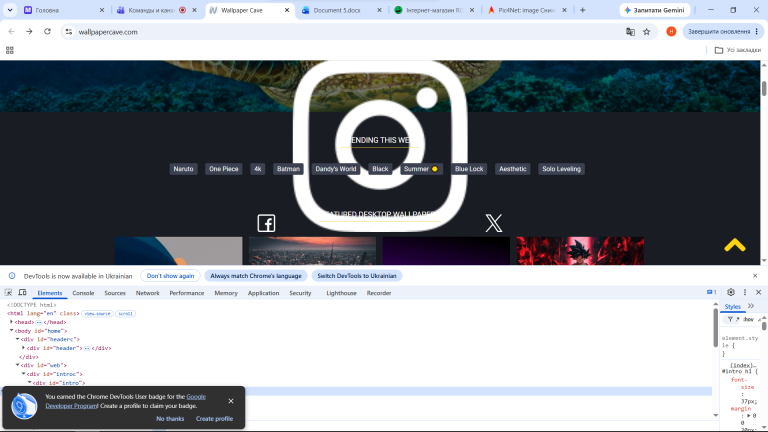
Task: Close the DevTools badge notification
Action: [231, 401]
